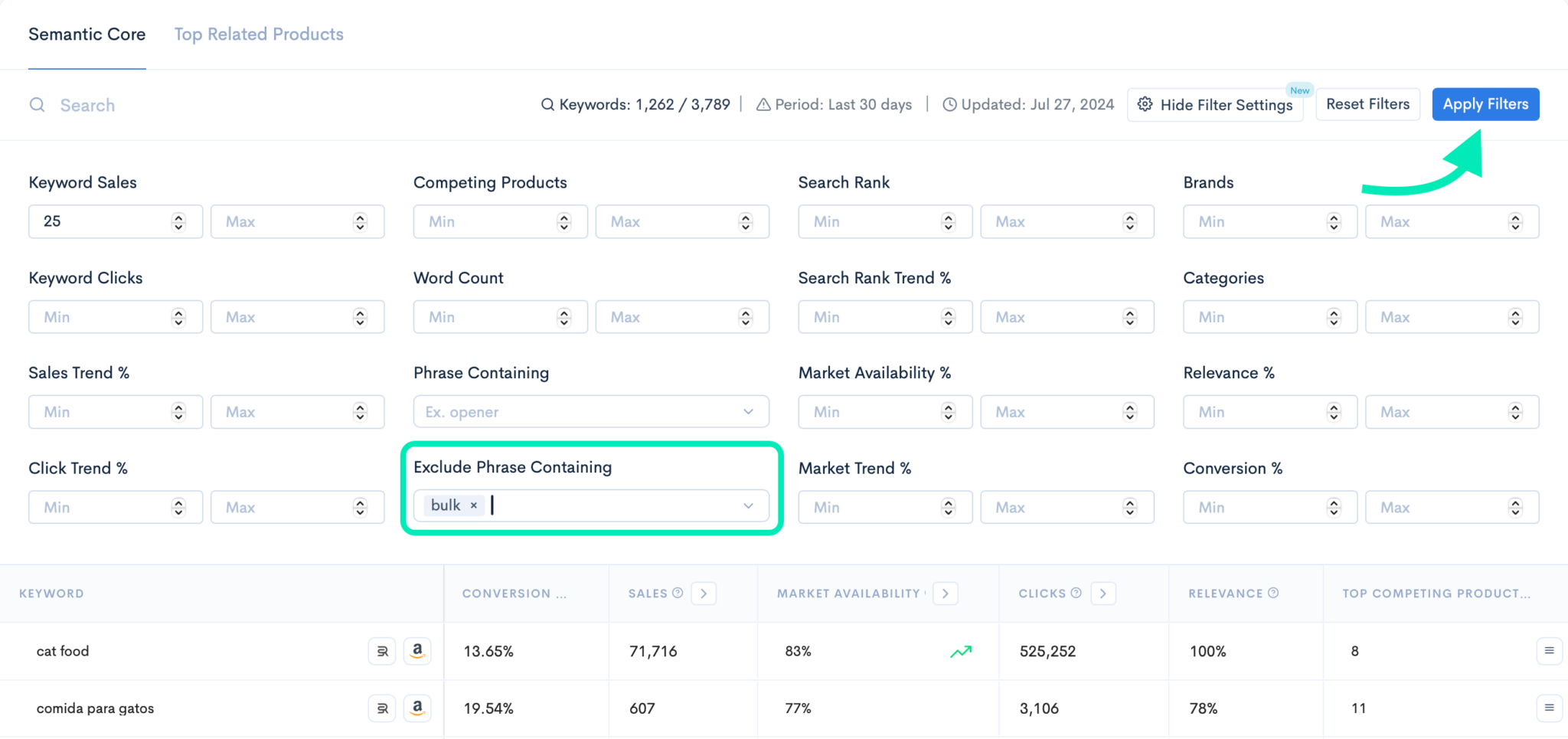Open the Phrase Containing dropdown

tap(747, 411)
